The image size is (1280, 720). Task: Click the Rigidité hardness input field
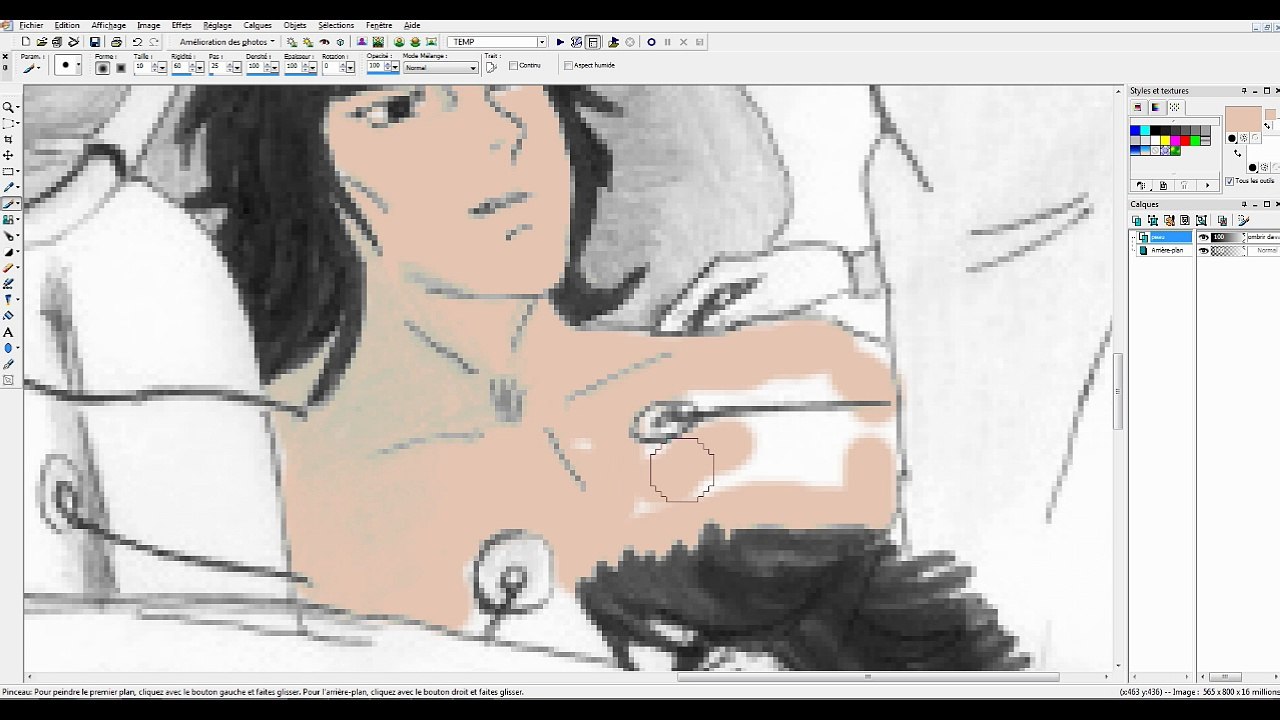[180, 68]
